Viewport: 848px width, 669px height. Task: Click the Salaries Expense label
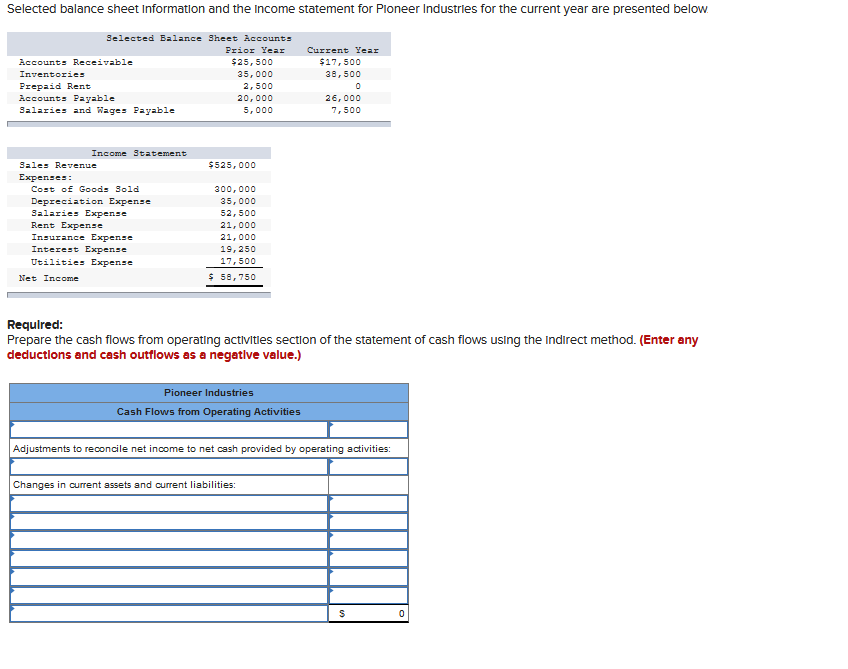pyautogui.click(x=79, y=213)
